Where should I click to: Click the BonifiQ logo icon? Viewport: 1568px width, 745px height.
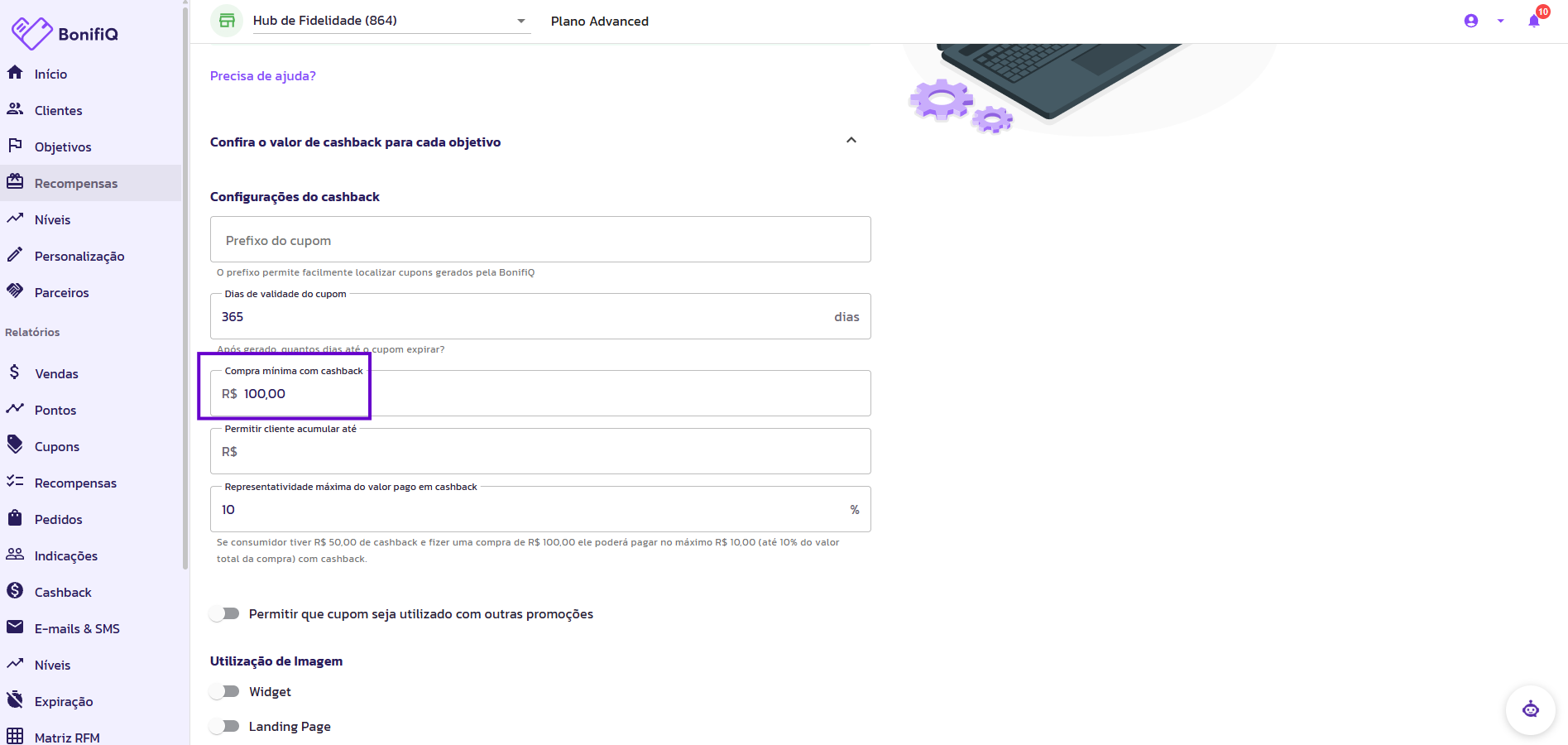coord(31,33)
